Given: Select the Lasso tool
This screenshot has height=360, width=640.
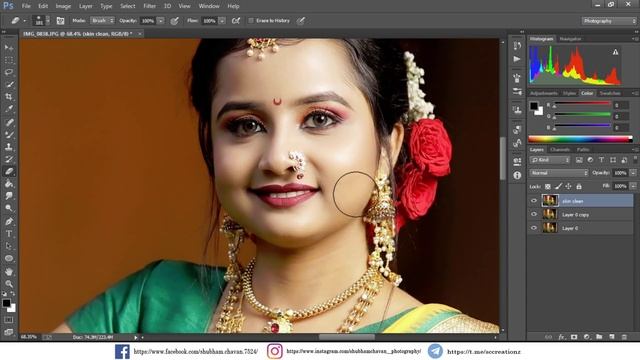Looking at the screenshot, I should [x=9, y=72].
